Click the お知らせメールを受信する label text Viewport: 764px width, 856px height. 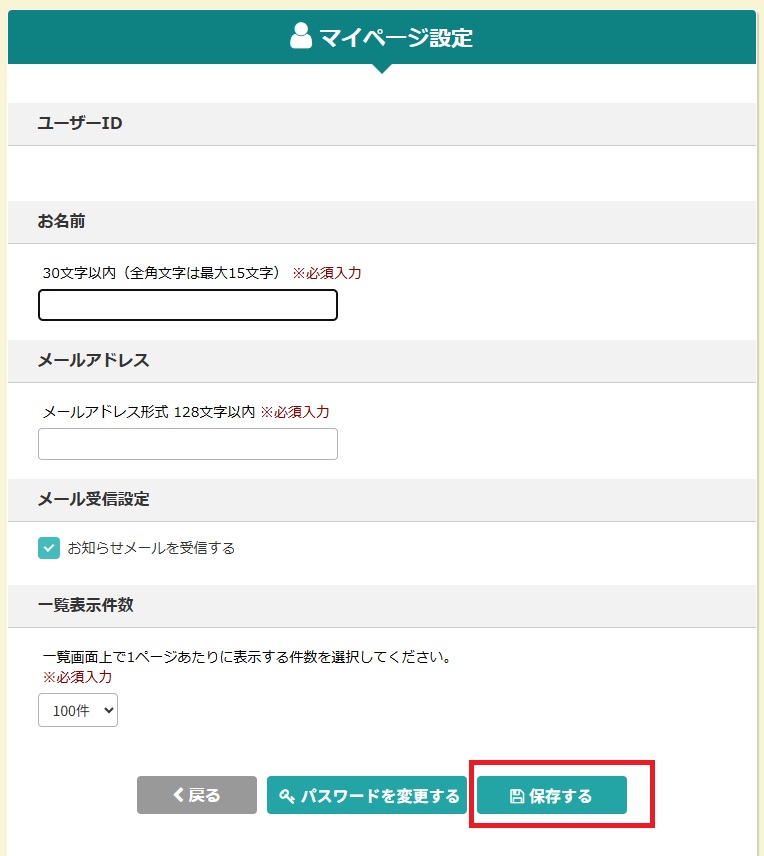coord(151,548)
